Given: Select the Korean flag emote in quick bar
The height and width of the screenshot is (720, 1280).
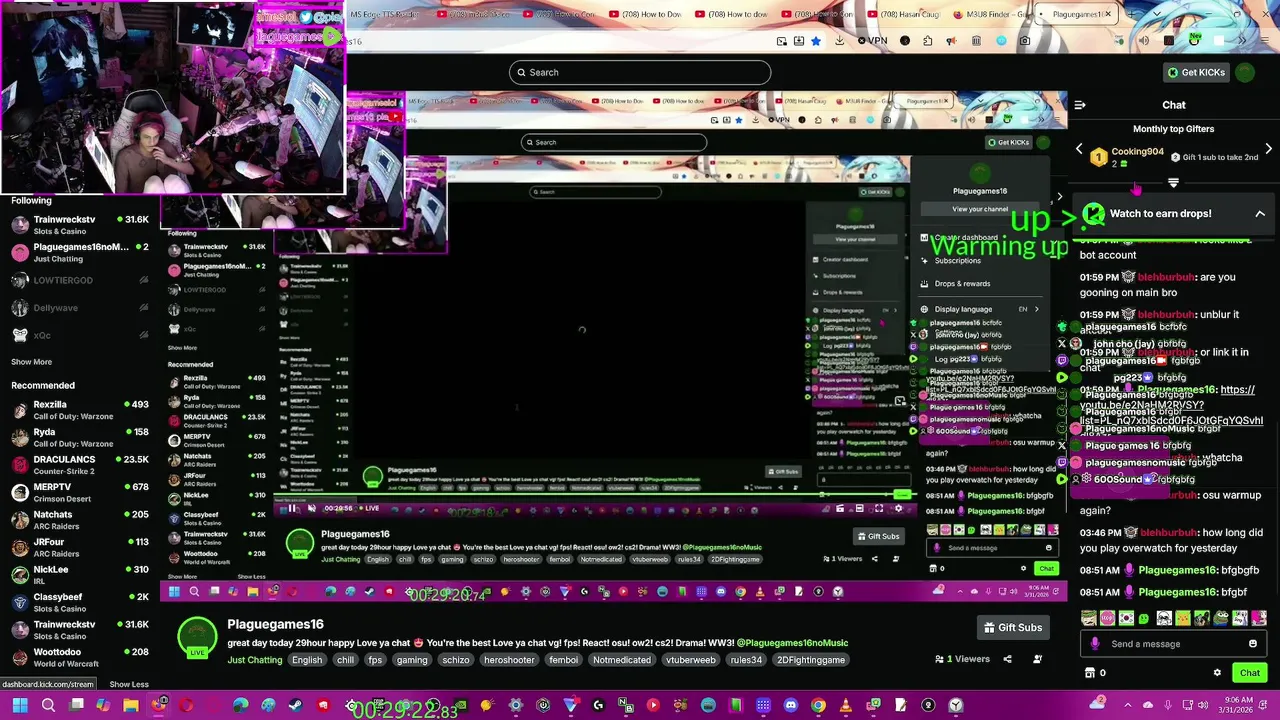Looking at the screenshot, I should click(x=1126, y=618).
